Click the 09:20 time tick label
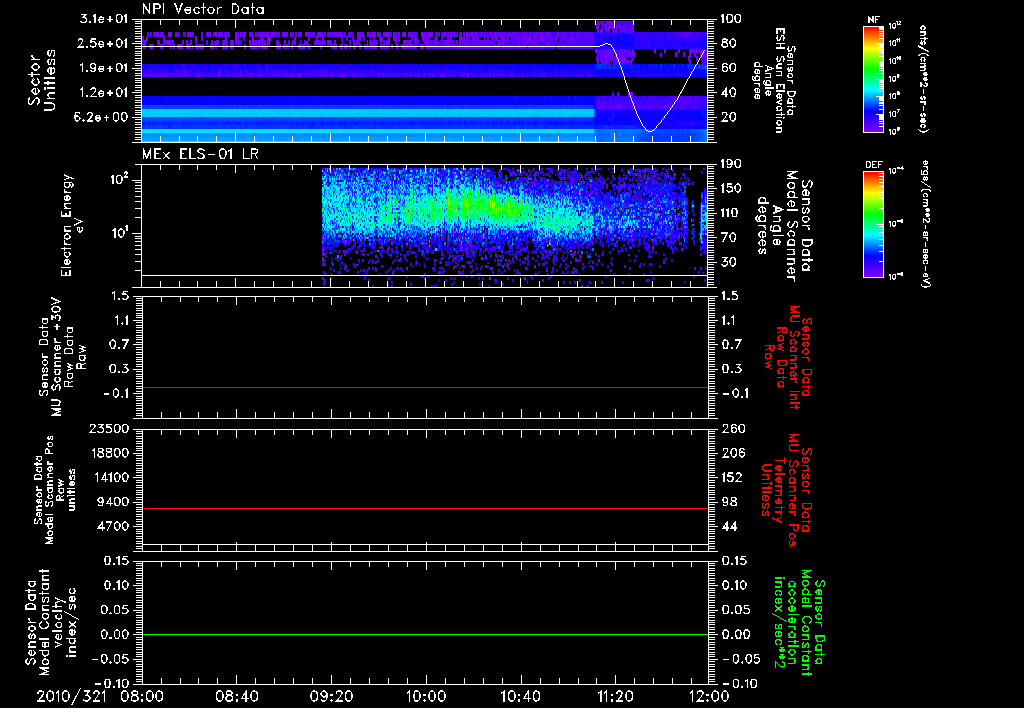 click(x=331, y=696)
